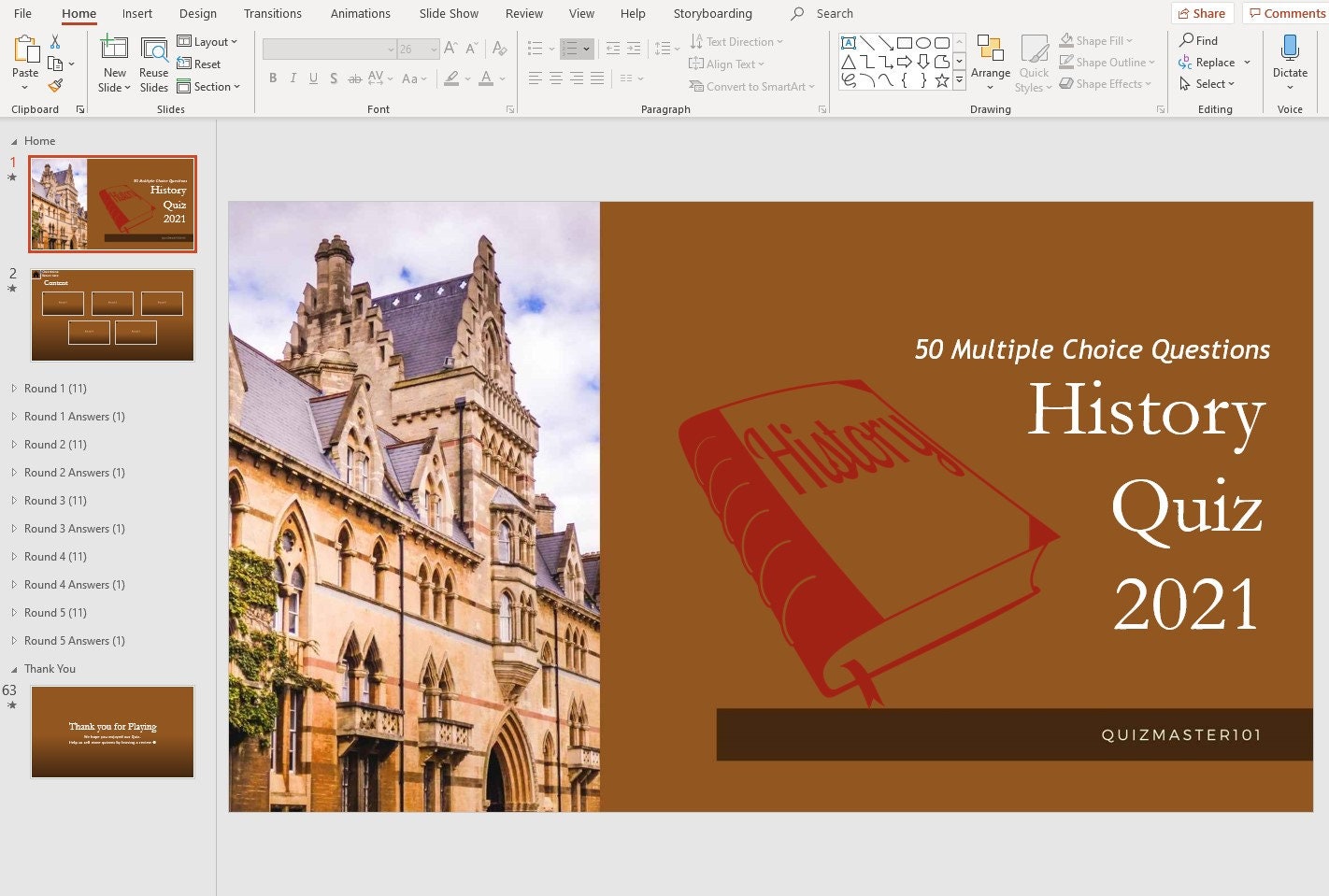Switch to the Animations ribbon tab
Screen dimensions: 1329x896
360,13
